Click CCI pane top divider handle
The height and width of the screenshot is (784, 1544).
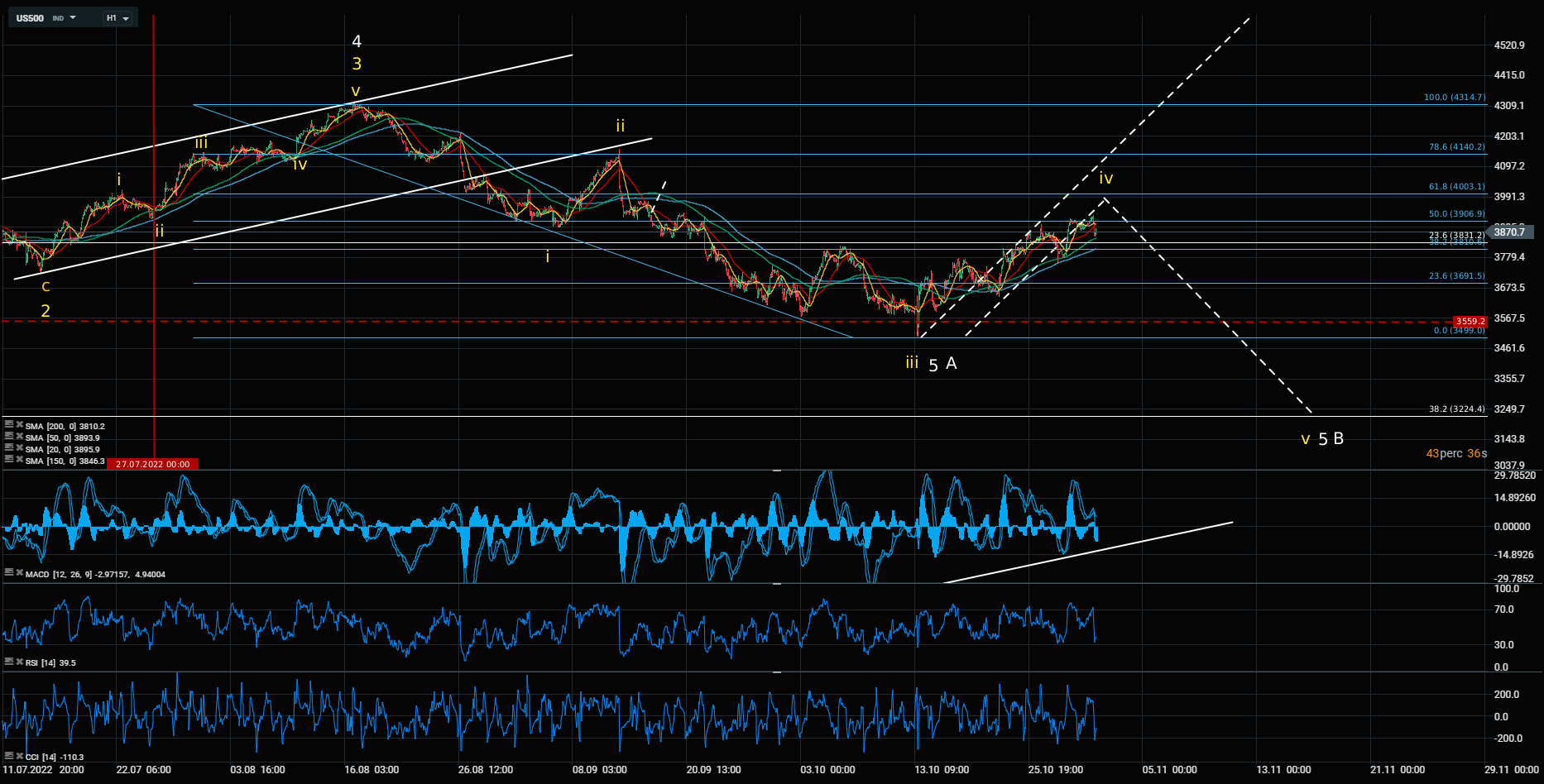click(x=777, y=672)
